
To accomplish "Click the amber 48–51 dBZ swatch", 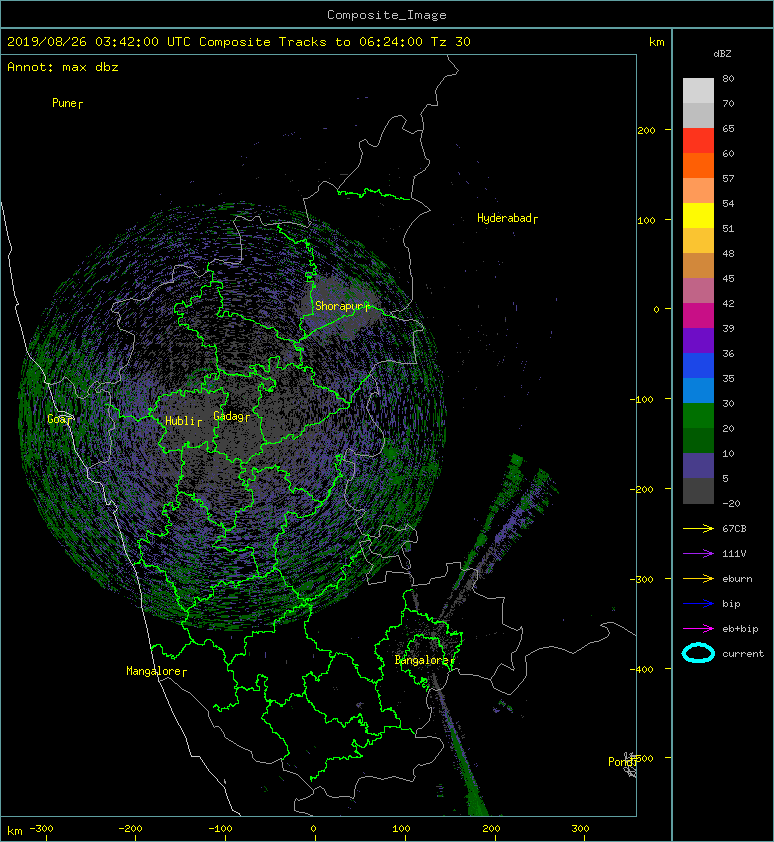I will (698, 241).
